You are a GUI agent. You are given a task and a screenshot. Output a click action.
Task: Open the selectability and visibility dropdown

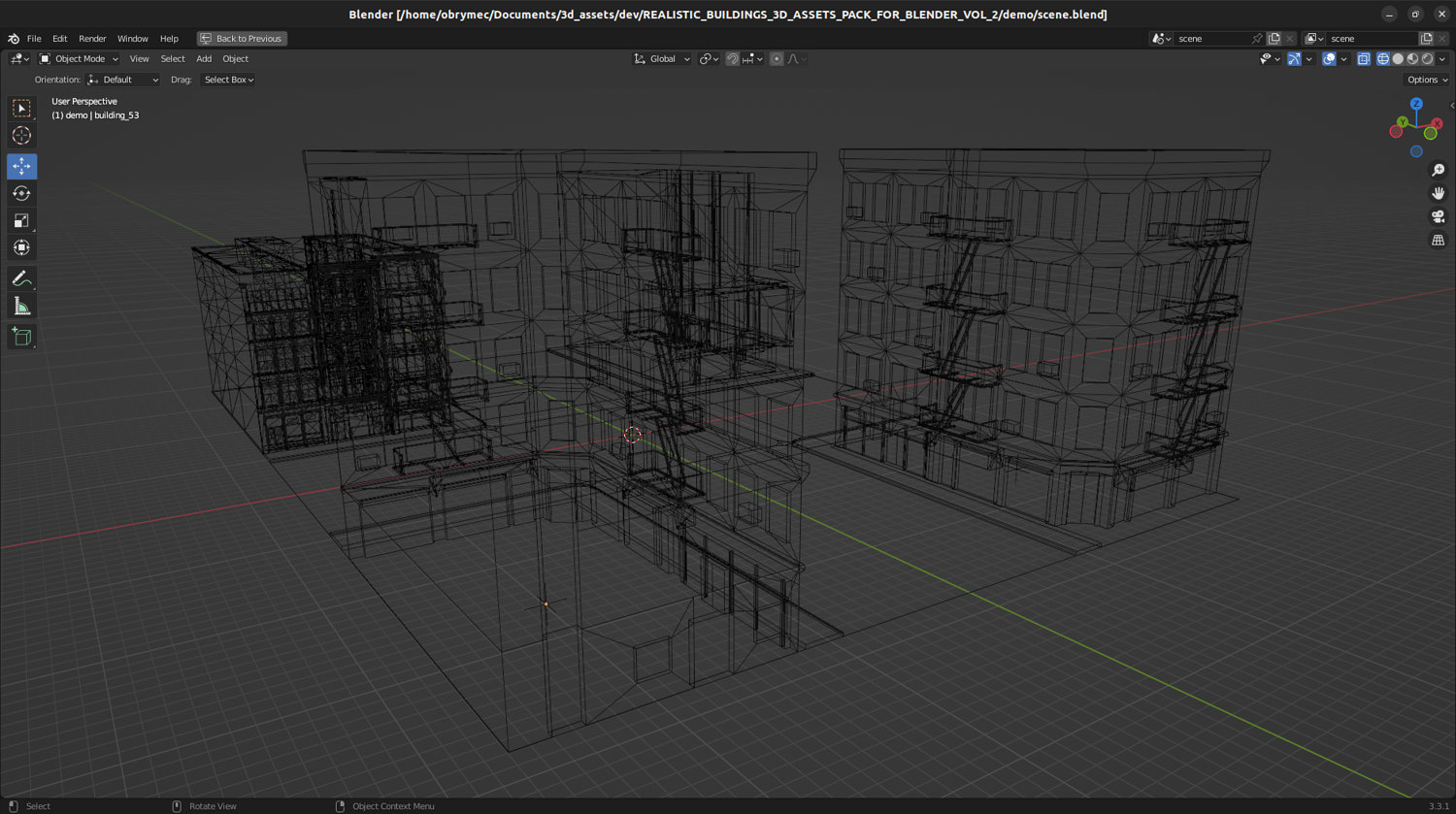[1270, 59]
